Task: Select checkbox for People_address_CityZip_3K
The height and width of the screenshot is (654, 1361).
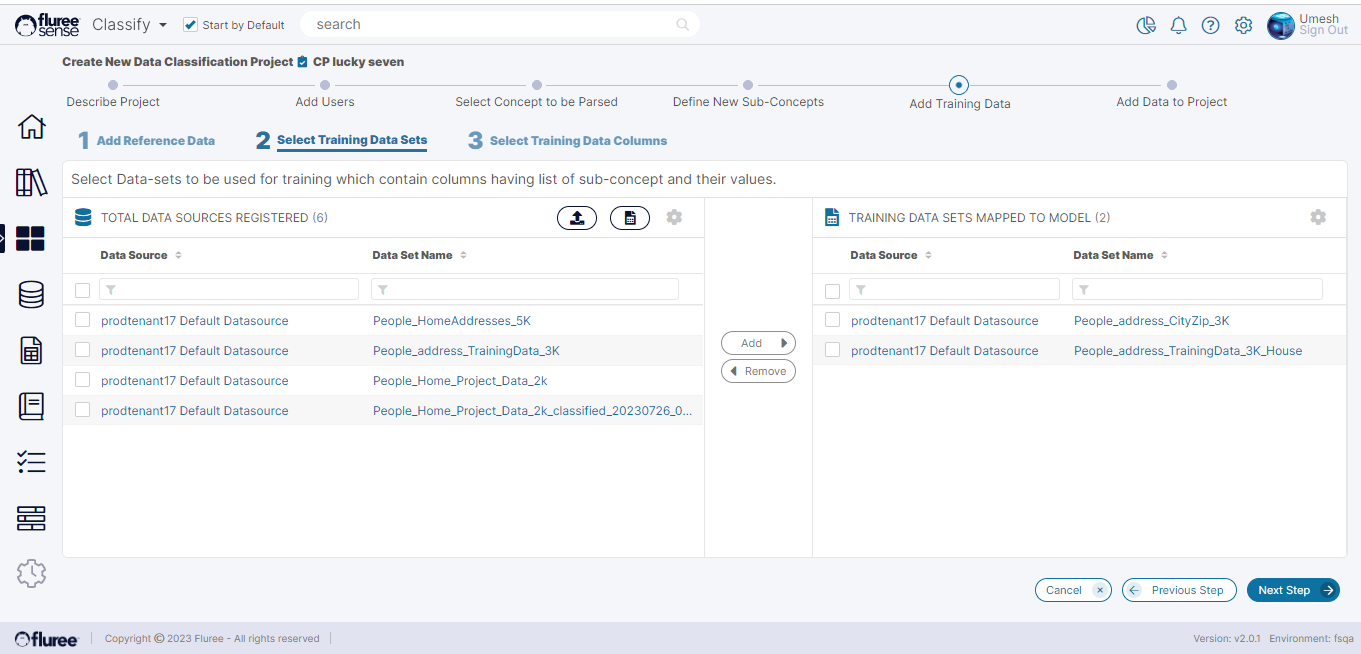Action: 832,321
